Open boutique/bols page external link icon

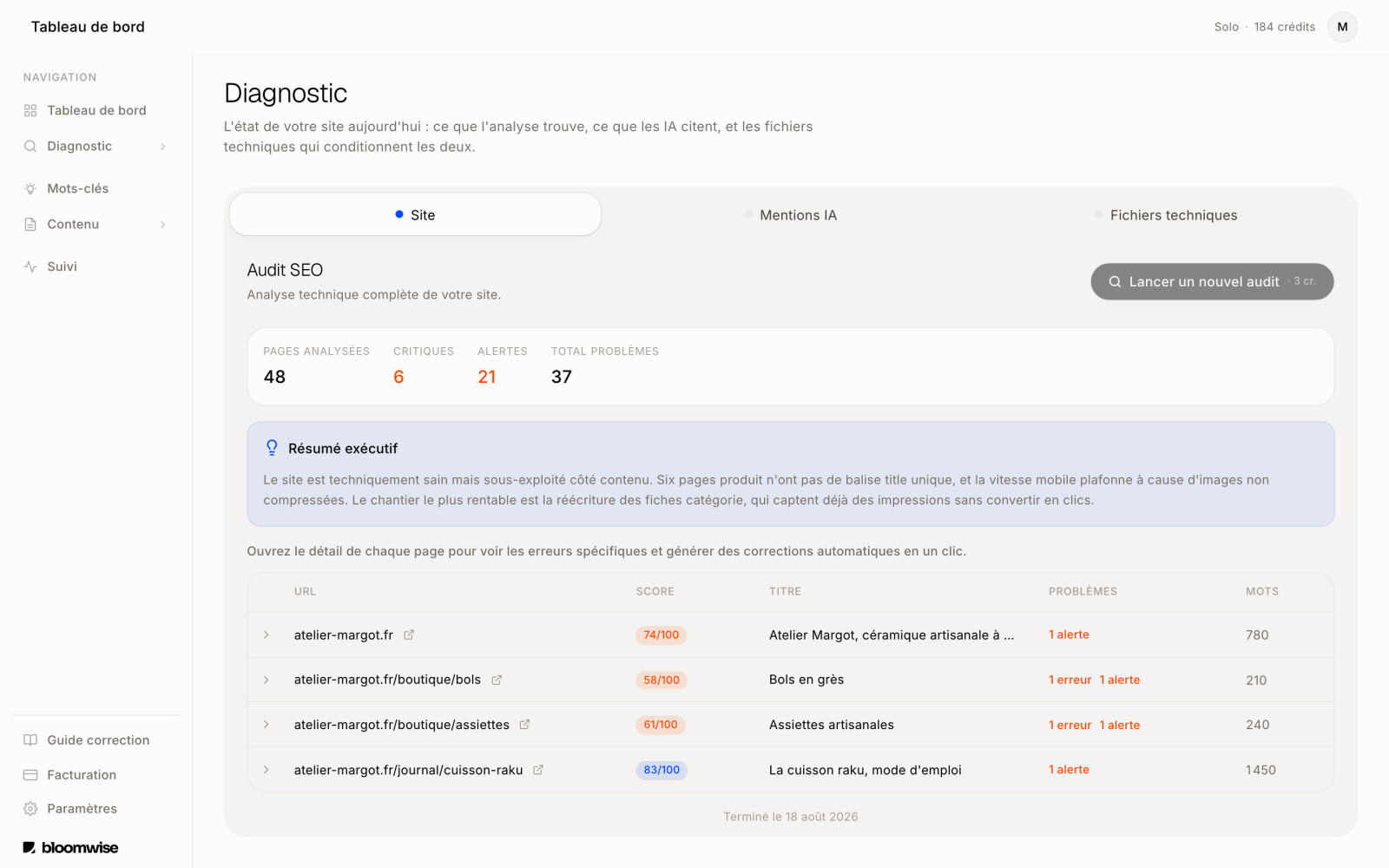pos(497,681)
